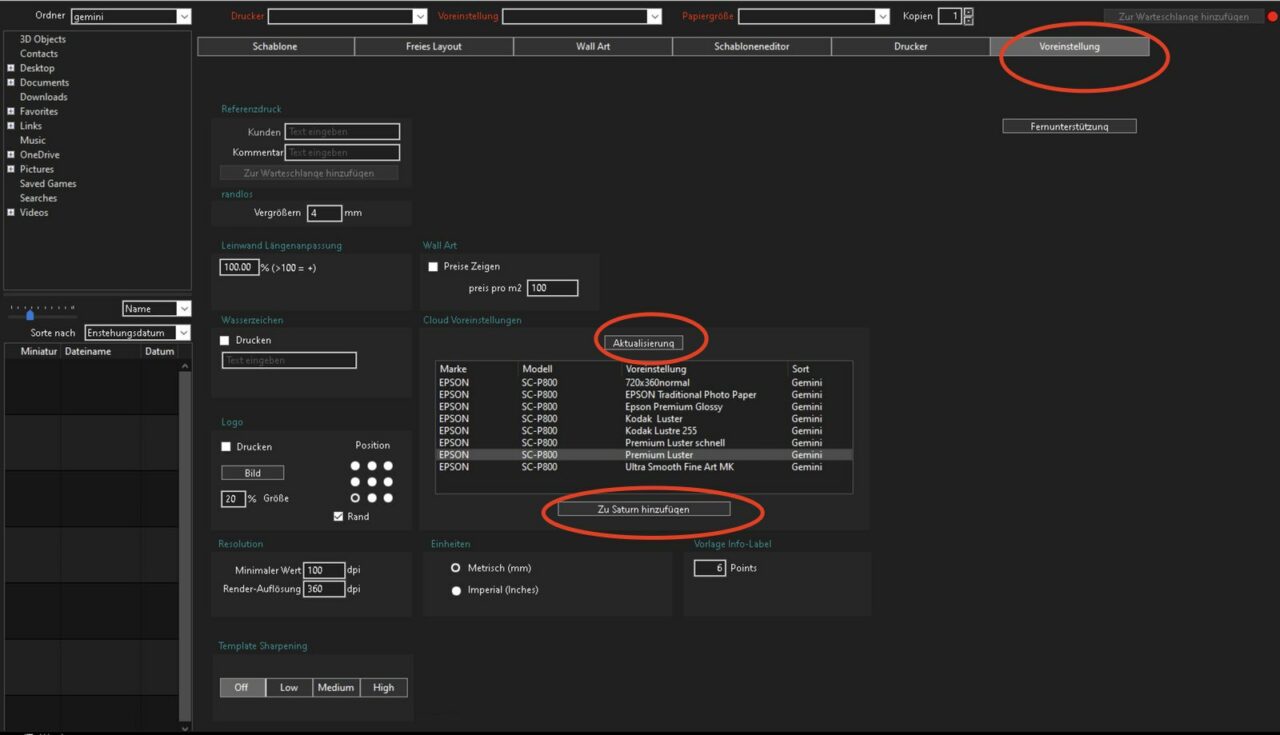Expand the Pictures folder tree node
The image size is (1280, 735).
pos(11,169)
